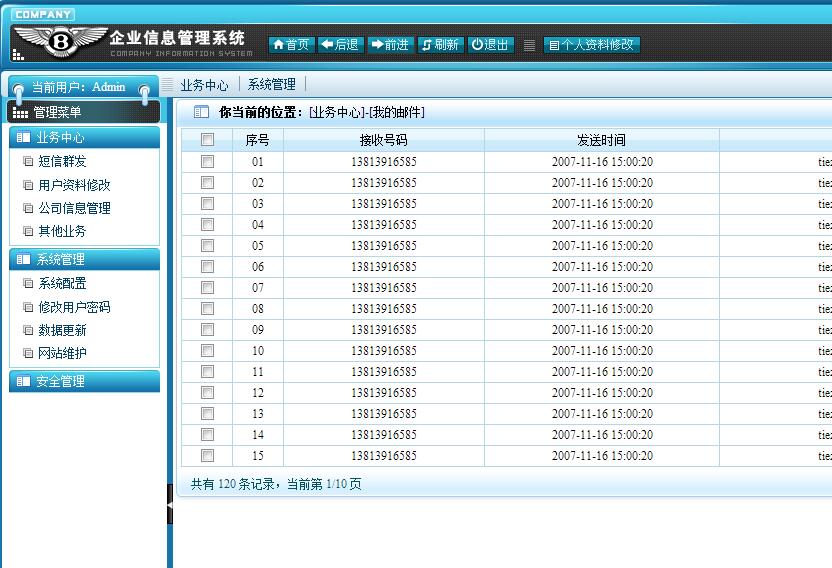Open 短信群发 in the sidebar

click(x=62, y=161)
